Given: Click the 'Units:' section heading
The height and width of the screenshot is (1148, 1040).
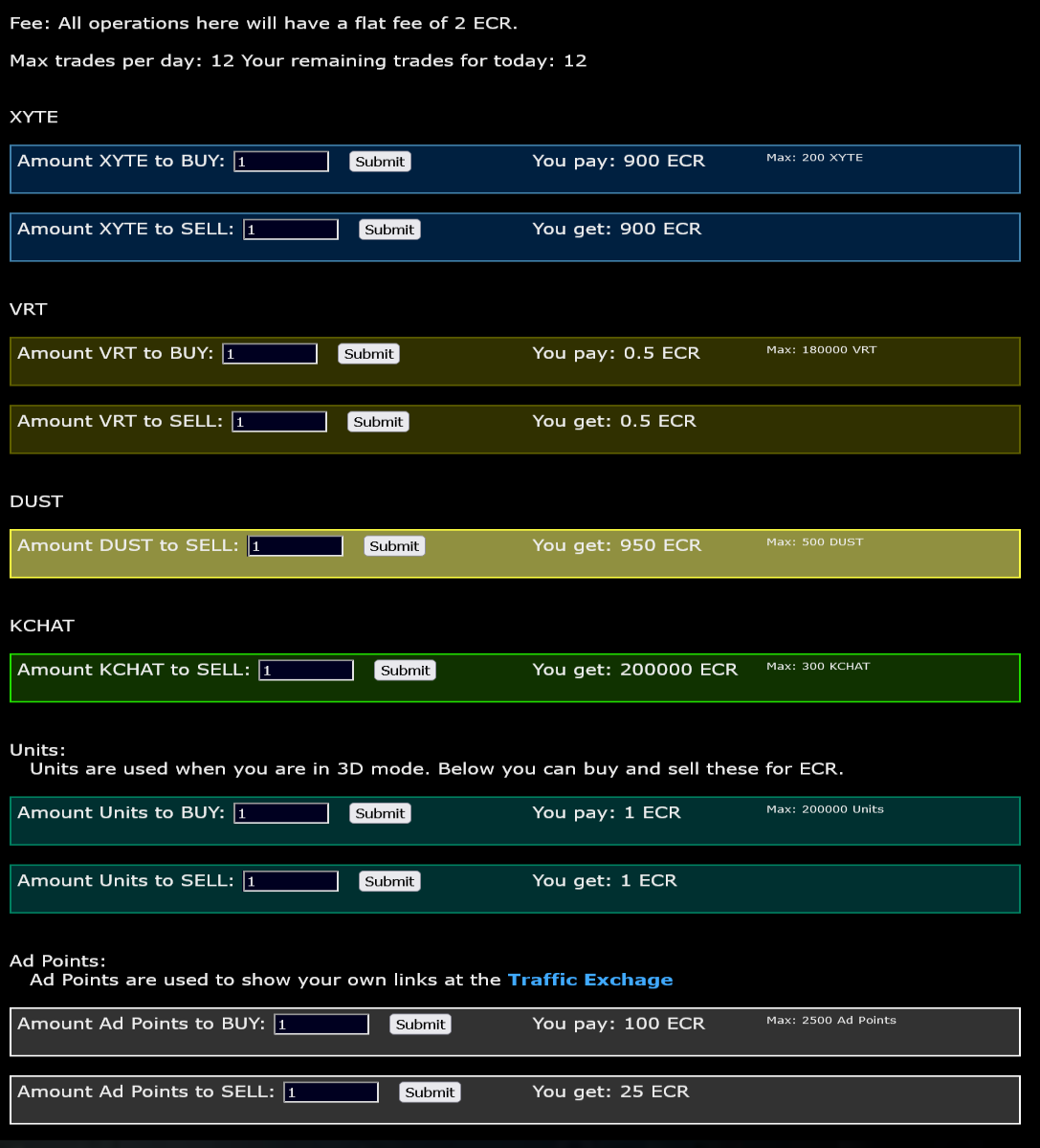Looking at the screenshot, I should 37,750.
